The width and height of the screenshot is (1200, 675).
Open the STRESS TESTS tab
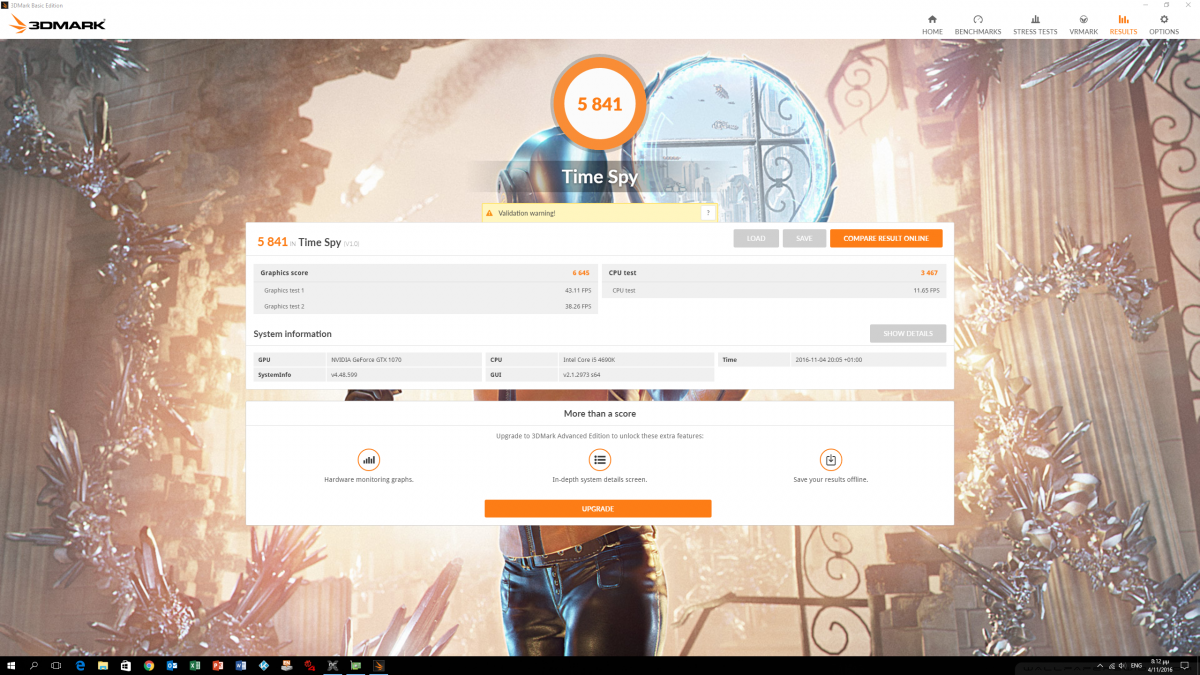[1035, 25]
